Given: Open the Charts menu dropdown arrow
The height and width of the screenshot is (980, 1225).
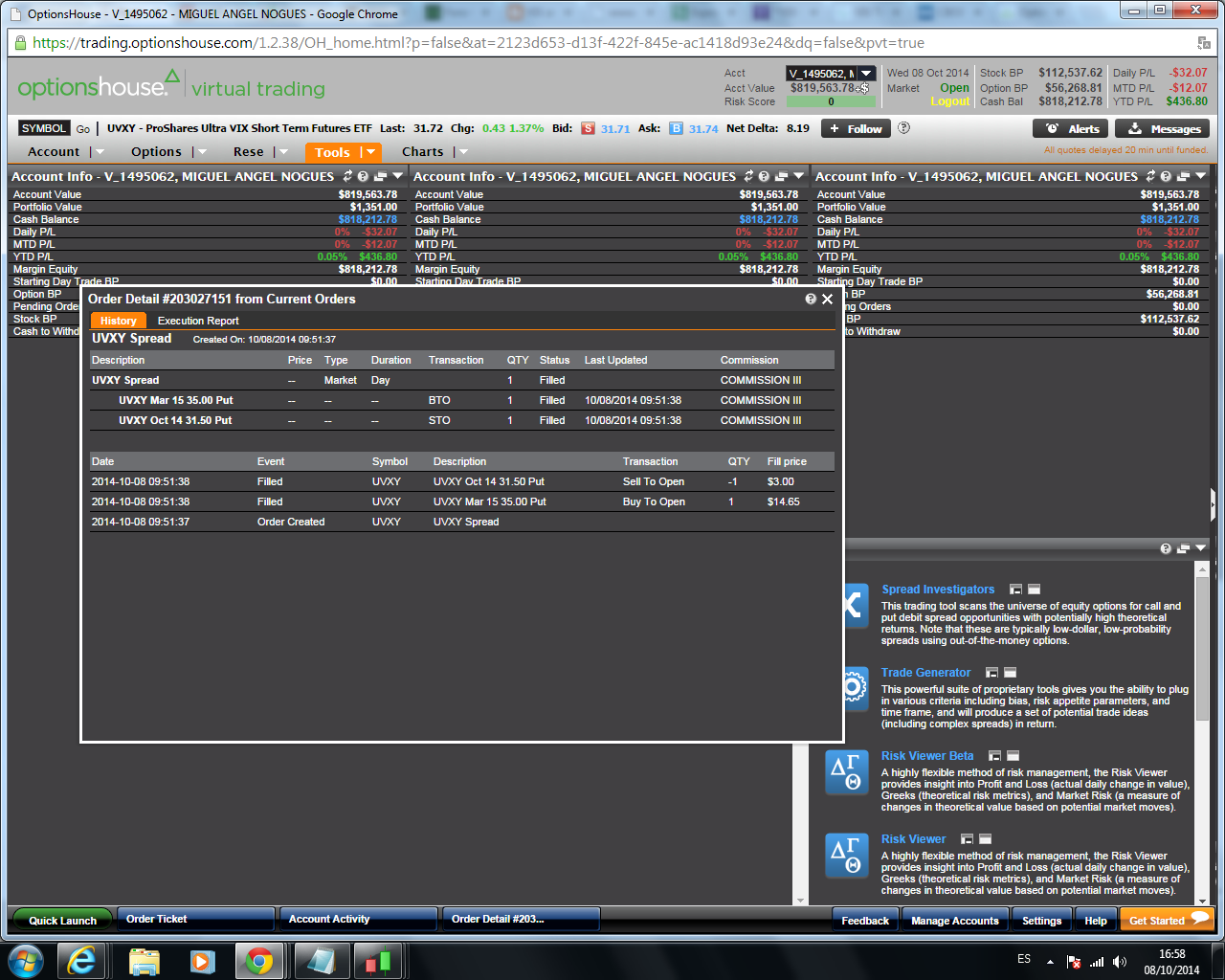Looking at the screenshot, I should coord(463,152).
